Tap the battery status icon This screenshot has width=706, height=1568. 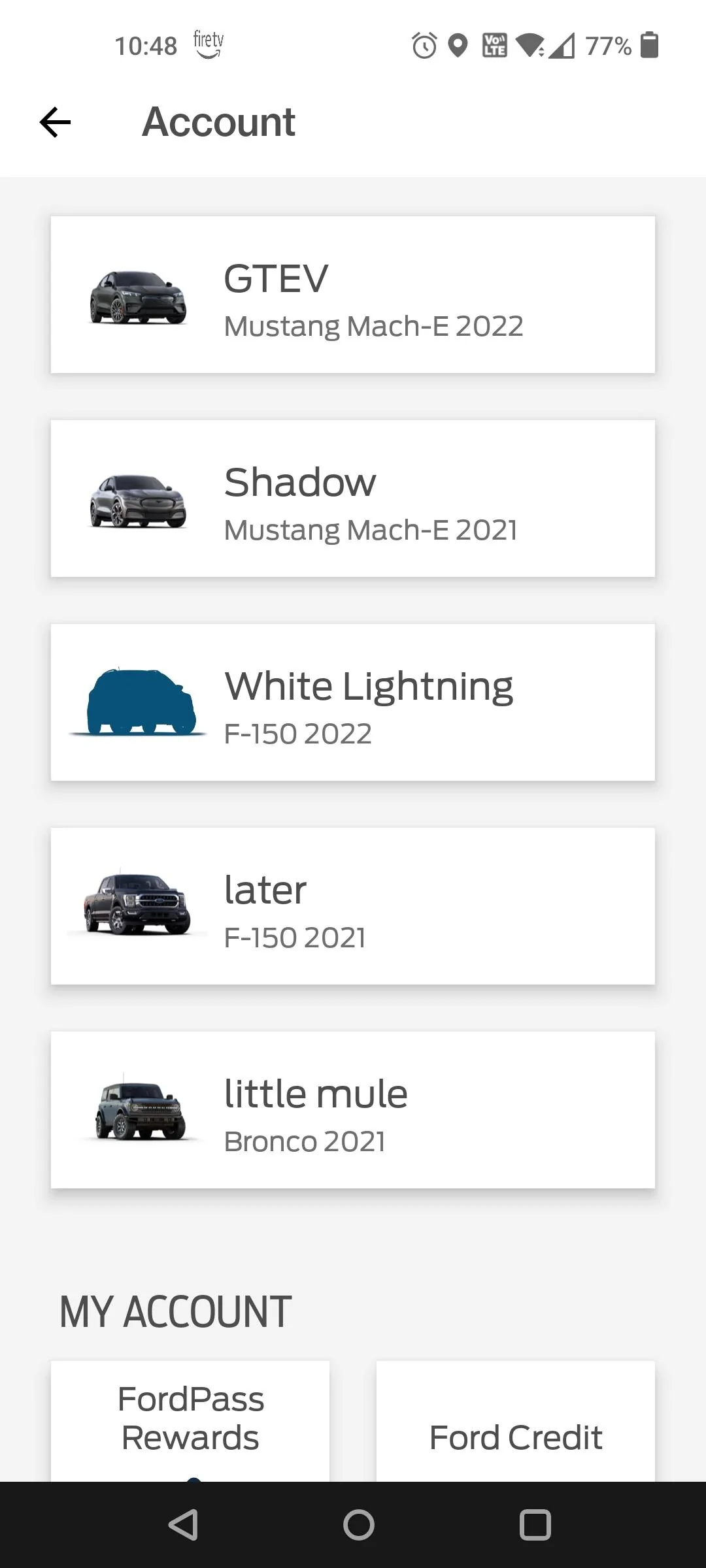[x=649, y=45]
